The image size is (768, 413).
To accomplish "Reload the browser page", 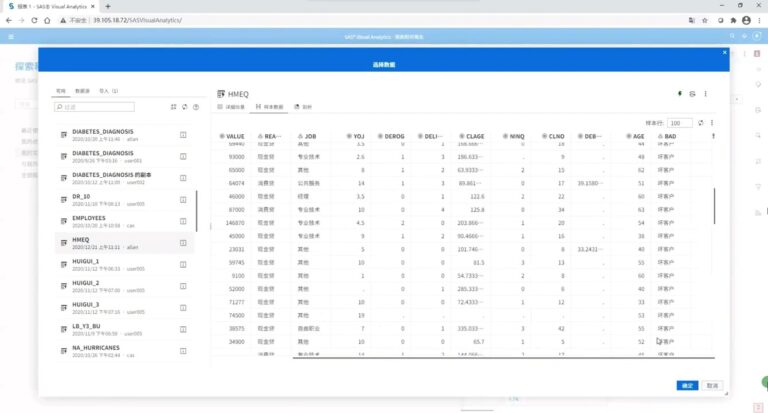I will click(34, 20).
